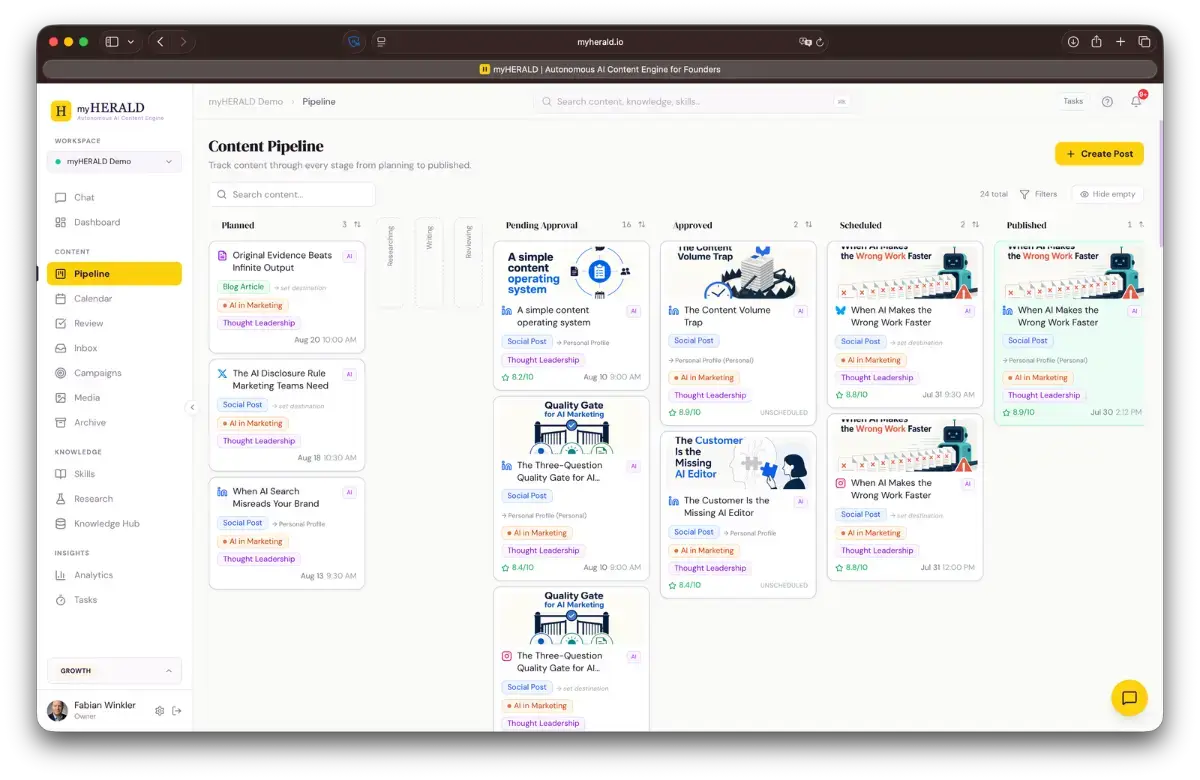Toggle Hide empty columns
This screenshot has height=780, width=1200.
[1107, 194]
